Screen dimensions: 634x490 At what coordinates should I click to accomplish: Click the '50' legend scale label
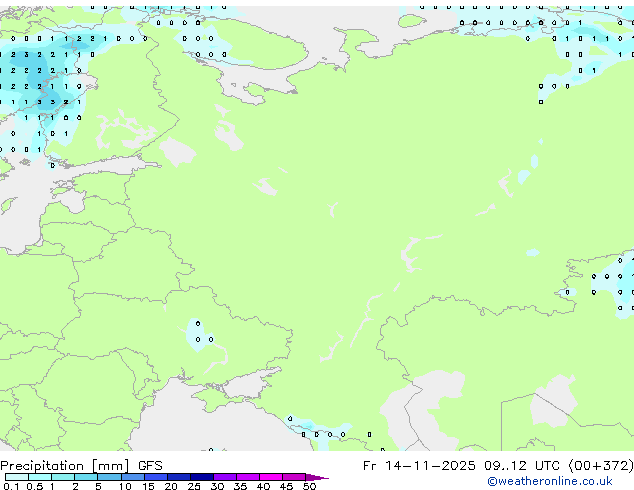point(309,486)
